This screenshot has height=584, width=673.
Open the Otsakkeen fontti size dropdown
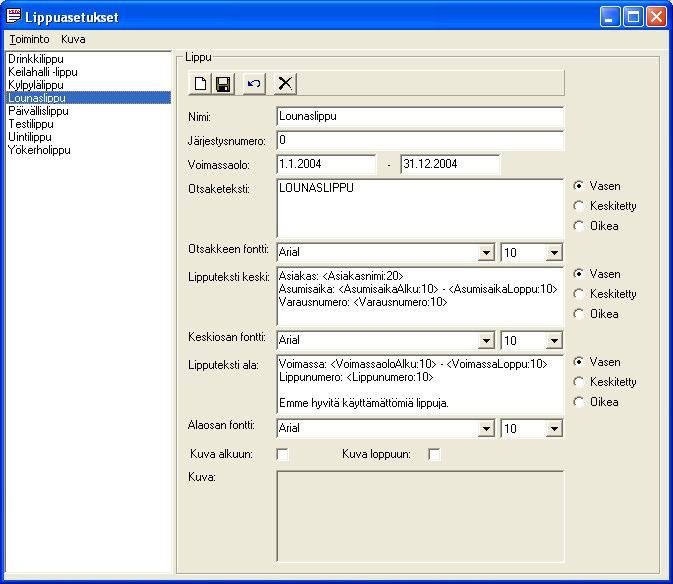tap(554, 253)
